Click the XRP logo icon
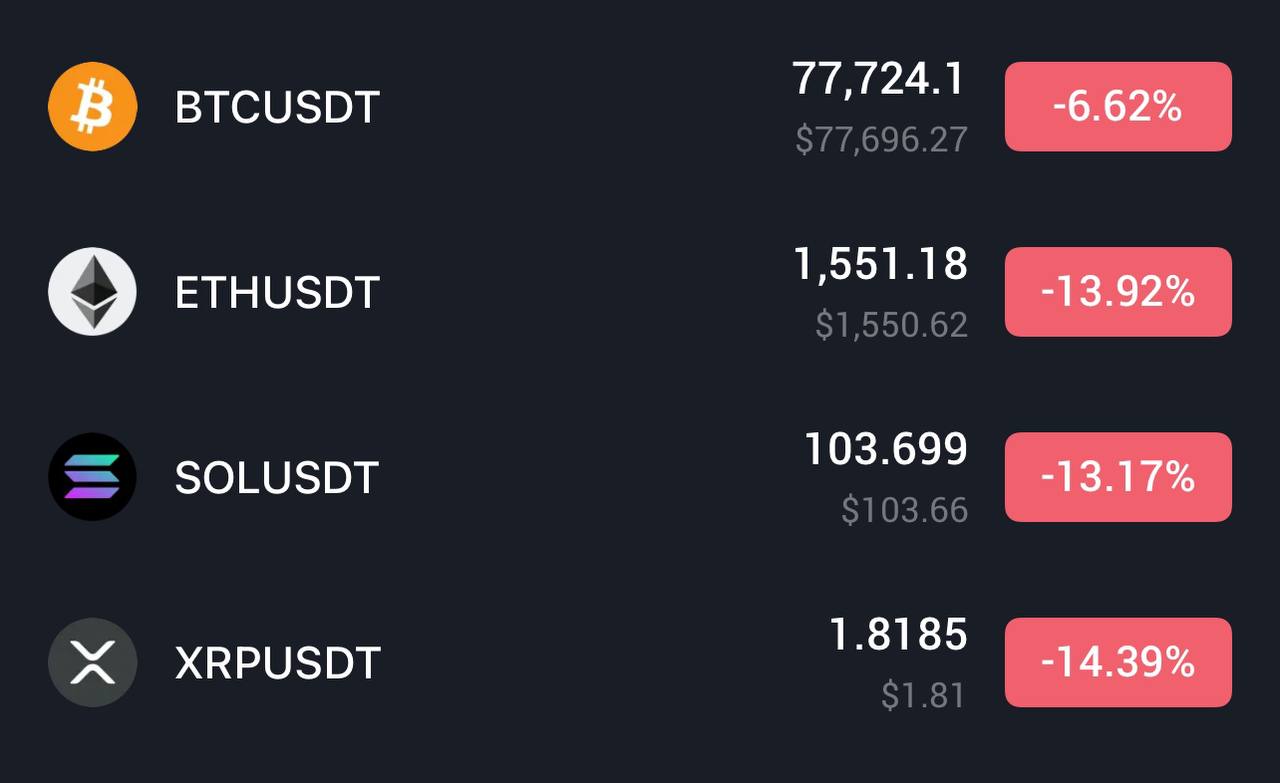The image size is (1280, 783). click(92, 662)
